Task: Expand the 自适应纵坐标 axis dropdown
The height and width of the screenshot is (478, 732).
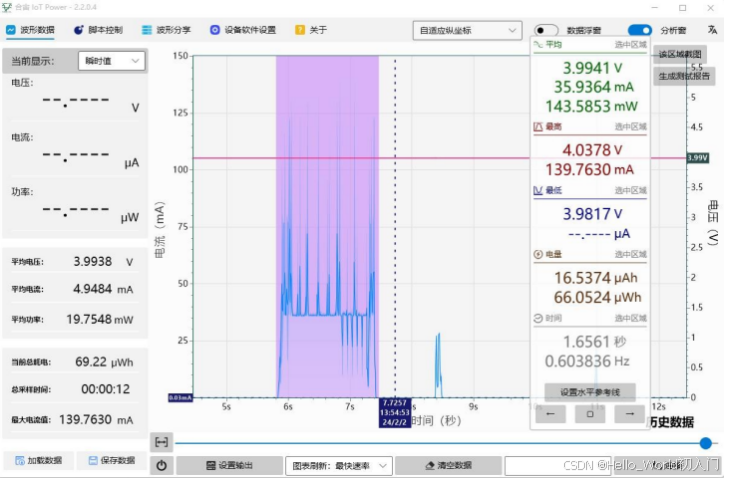Action: 467,30
